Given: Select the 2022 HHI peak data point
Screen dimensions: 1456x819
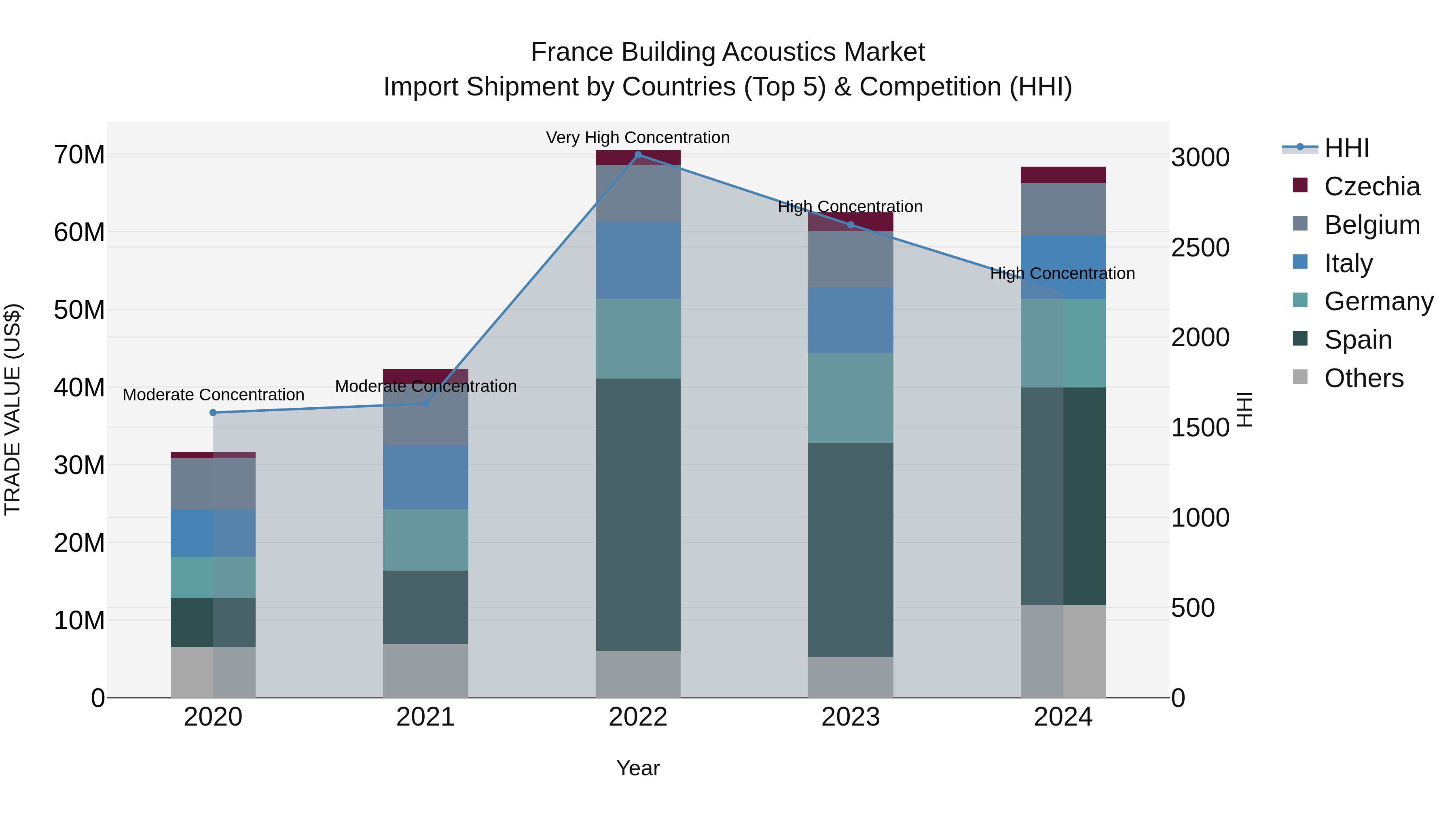Looking at the screenshot, I should point(638,155).
